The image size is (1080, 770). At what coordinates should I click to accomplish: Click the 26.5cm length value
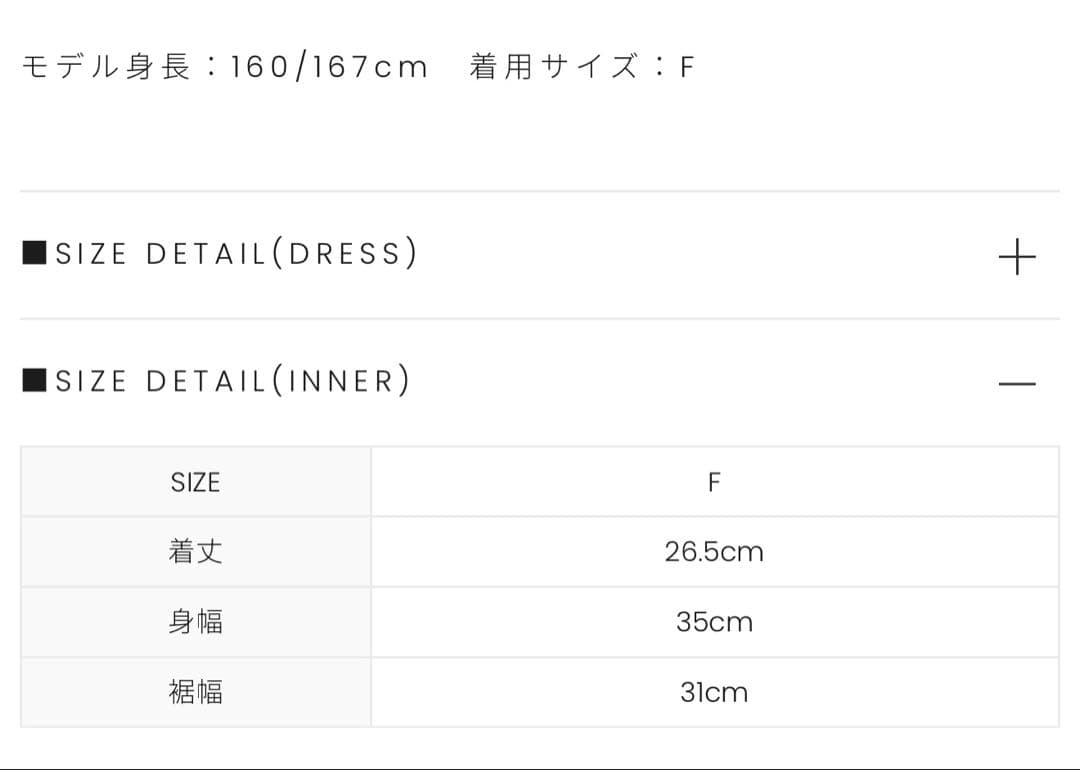pyautogui.click(x=714, y=552)
